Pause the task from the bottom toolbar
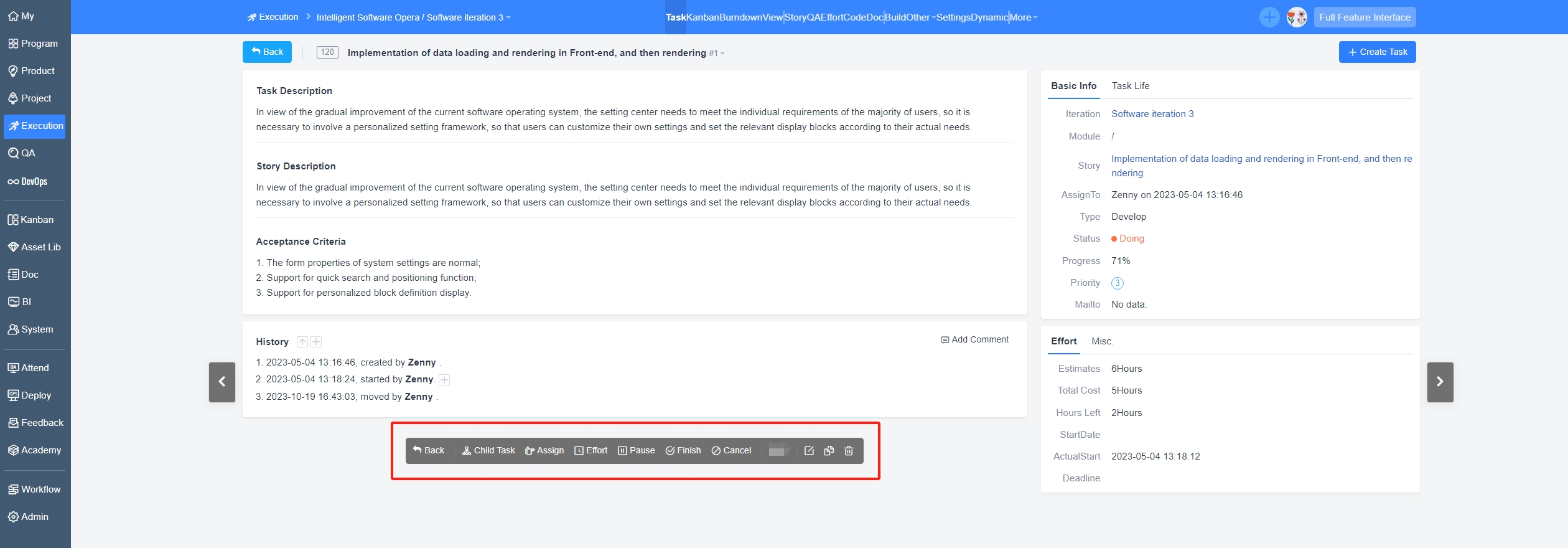Viewport: 1568px width, 548px height. pyautogui.click(x=636, y=451)
